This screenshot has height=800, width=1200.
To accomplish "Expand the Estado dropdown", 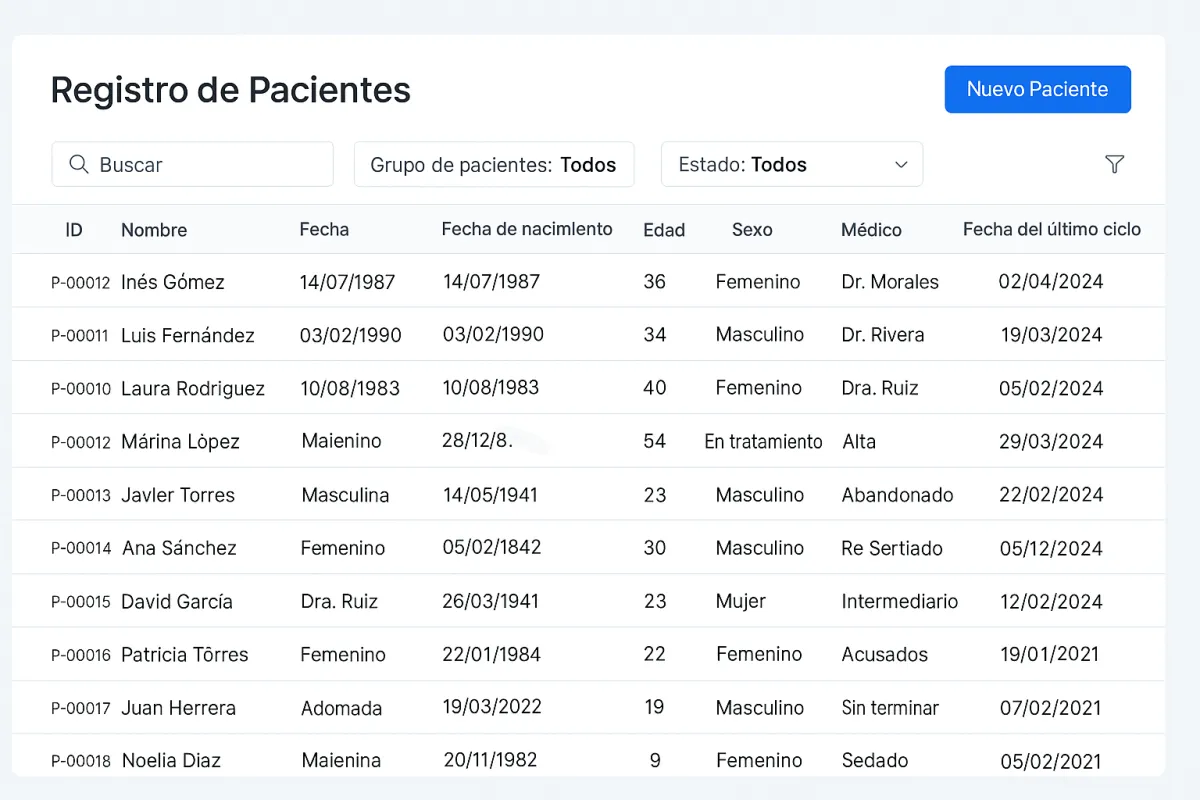I will (791, 164).
